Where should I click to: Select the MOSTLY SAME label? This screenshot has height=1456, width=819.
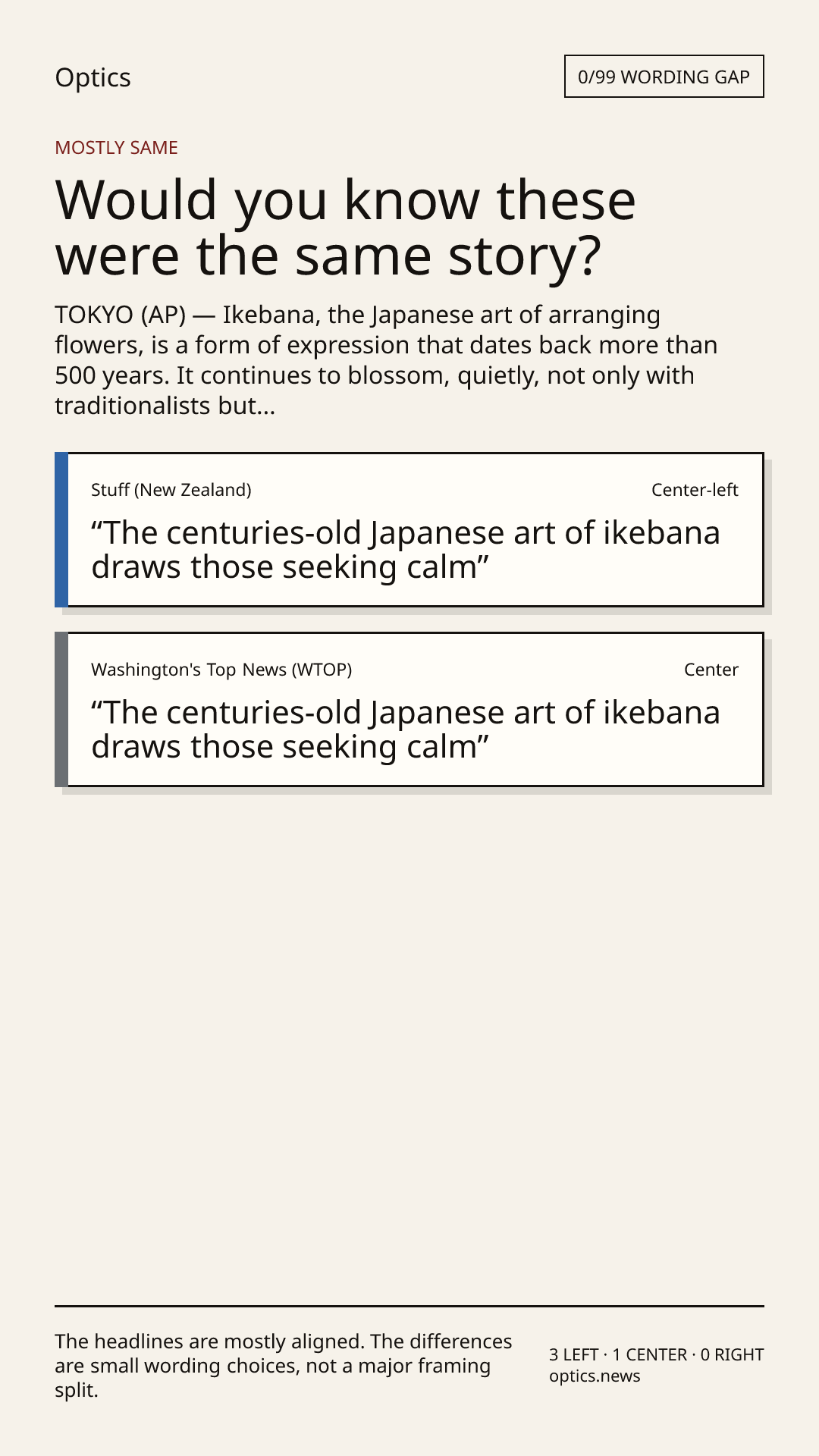pos(116,148)
